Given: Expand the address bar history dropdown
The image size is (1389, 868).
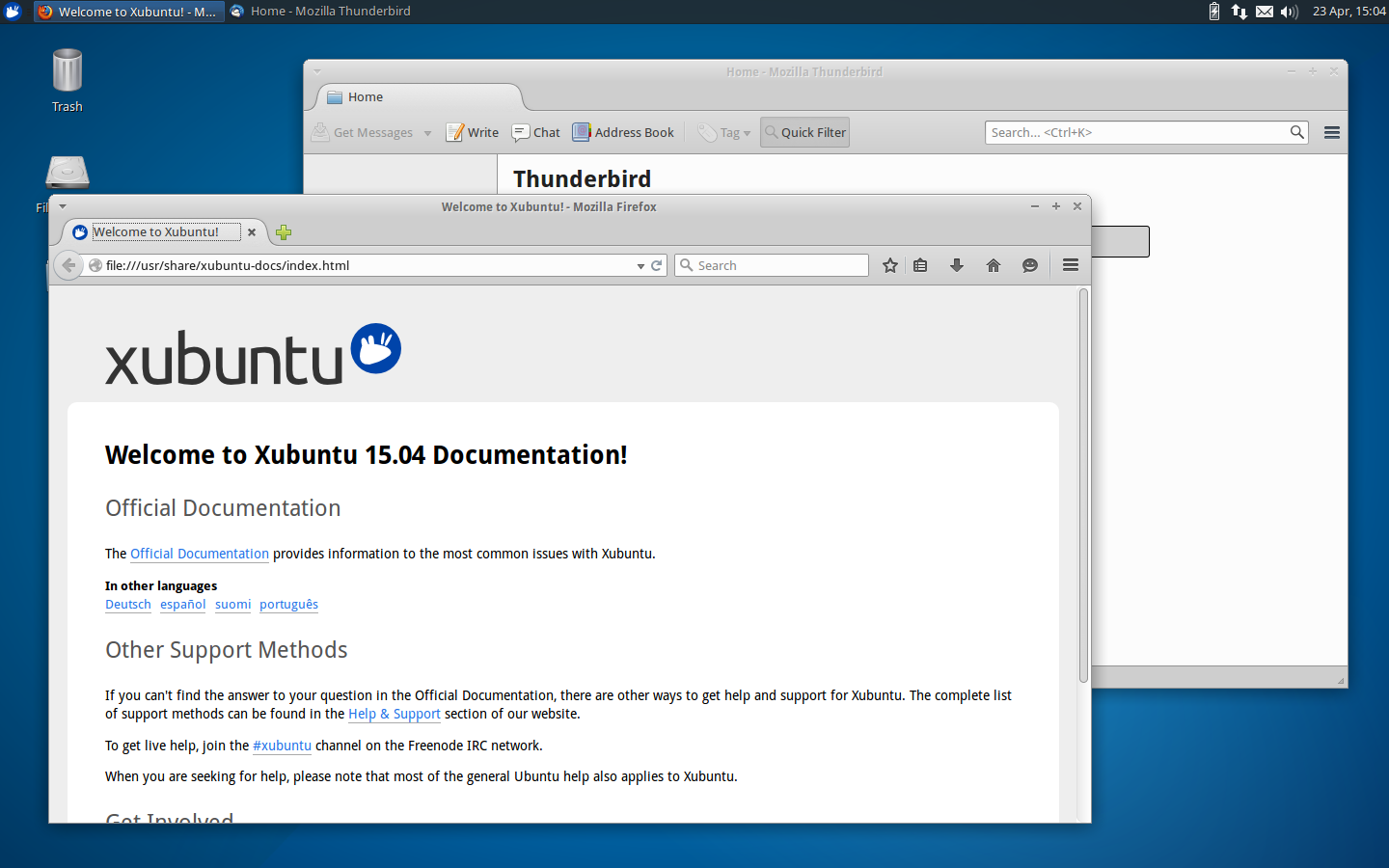Looking at the screenshot, I should (640, 265).
